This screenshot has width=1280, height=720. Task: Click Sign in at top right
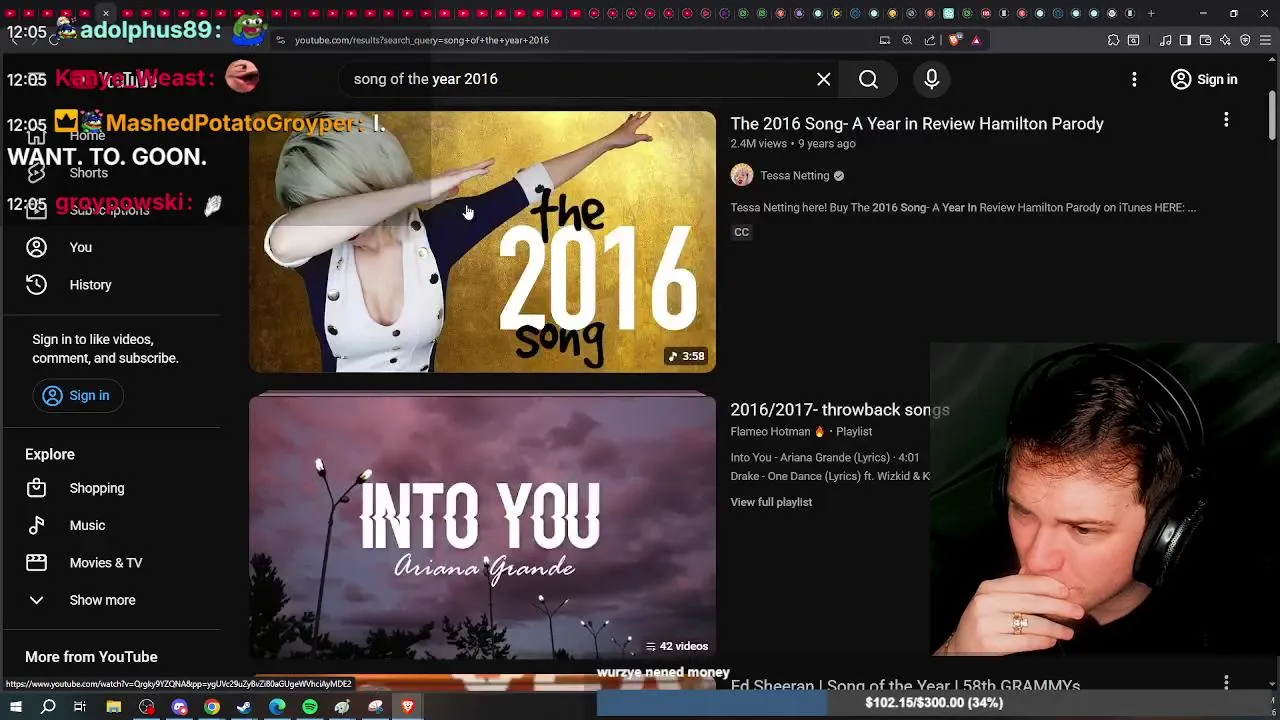(x=1204, y=79)
